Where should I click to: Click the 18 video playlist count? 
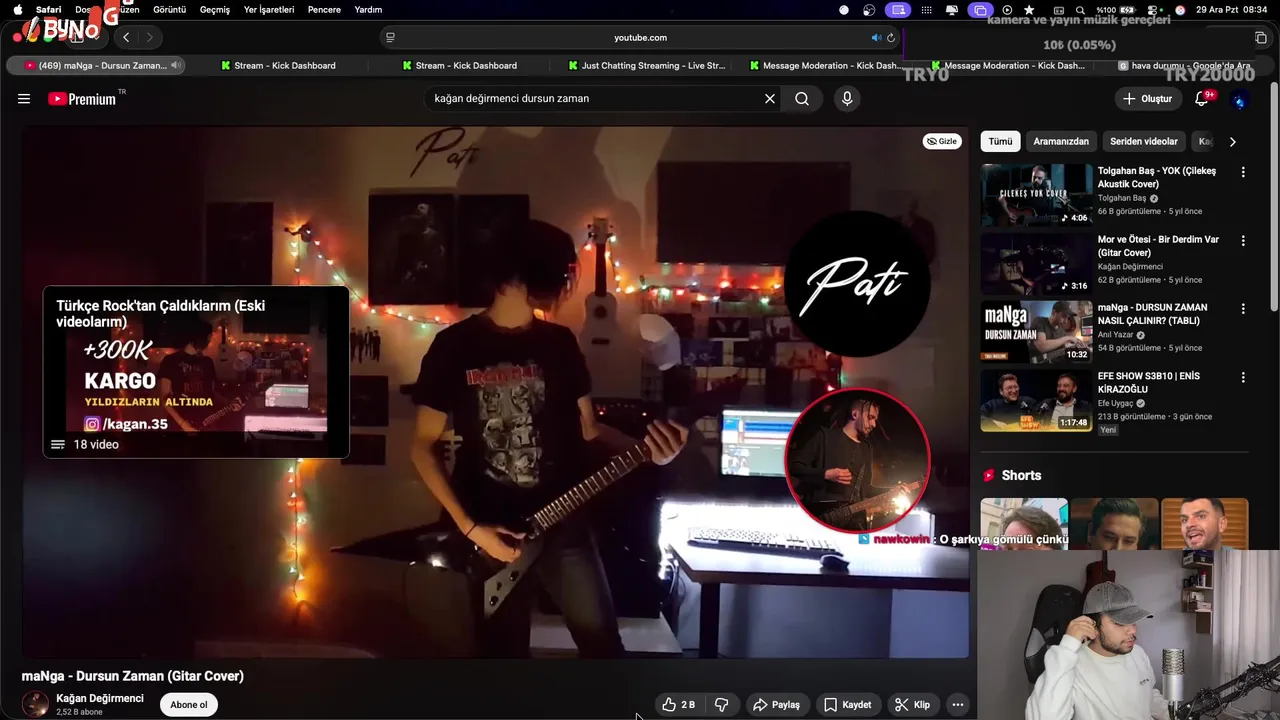[96, 445]
